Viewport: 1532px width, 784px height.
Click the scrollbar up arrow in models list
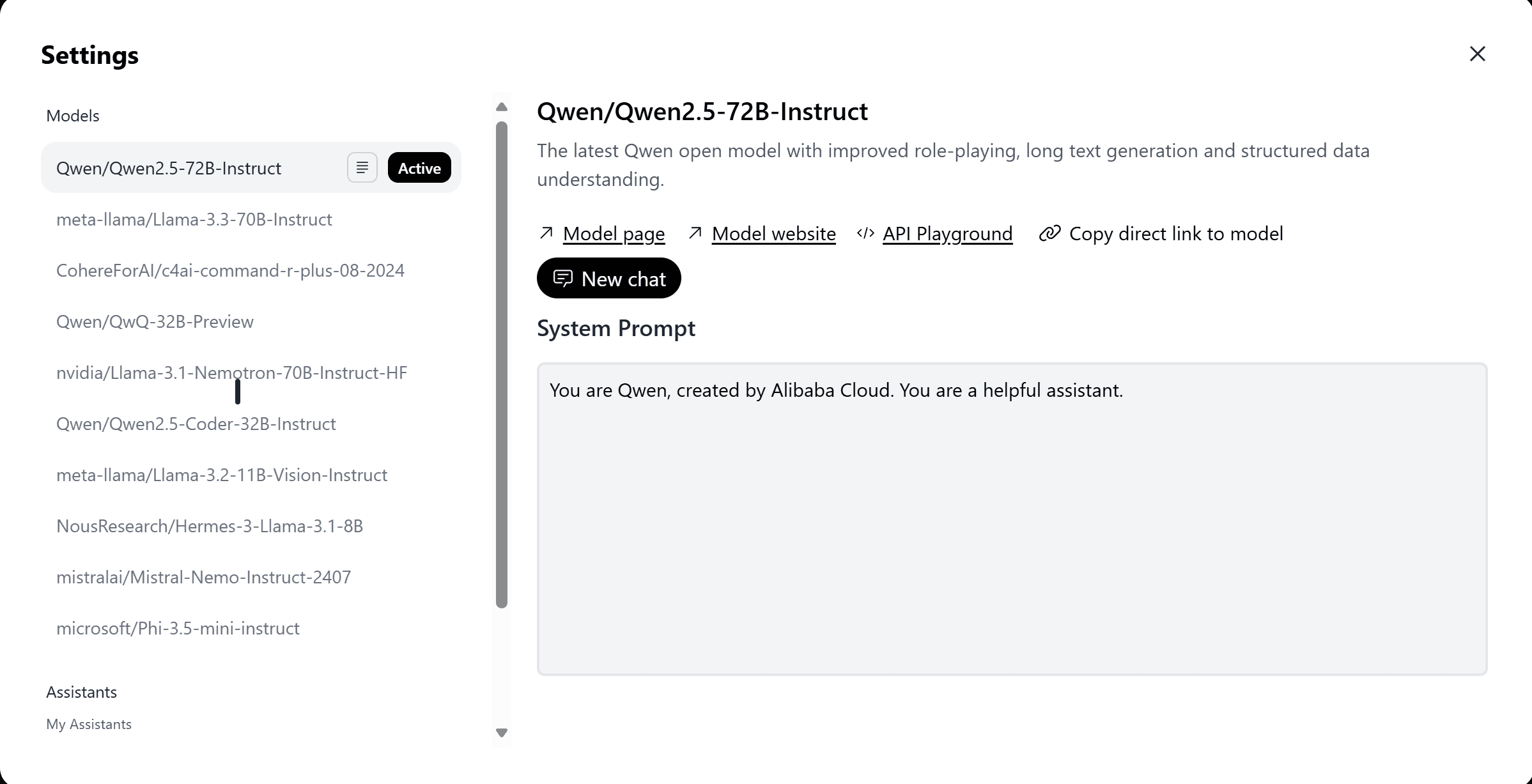click(502, 107)
